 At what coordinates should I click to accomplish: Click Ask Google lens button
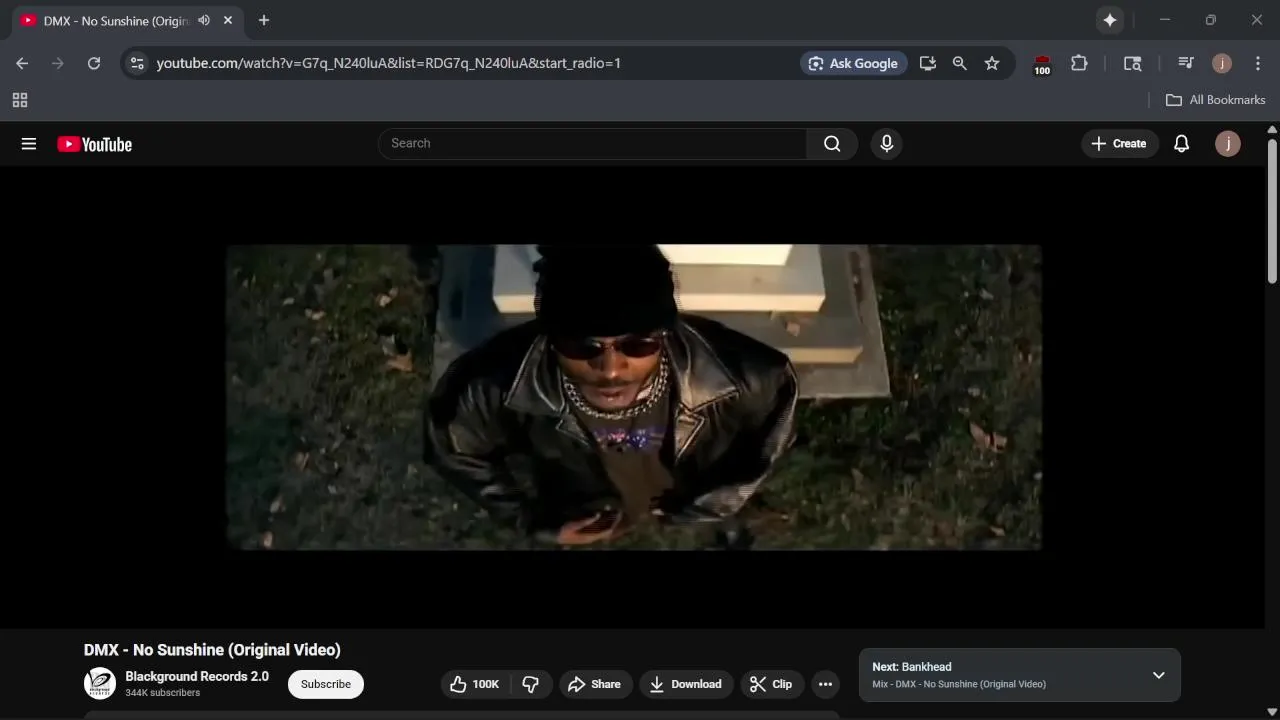coord(854,63)
